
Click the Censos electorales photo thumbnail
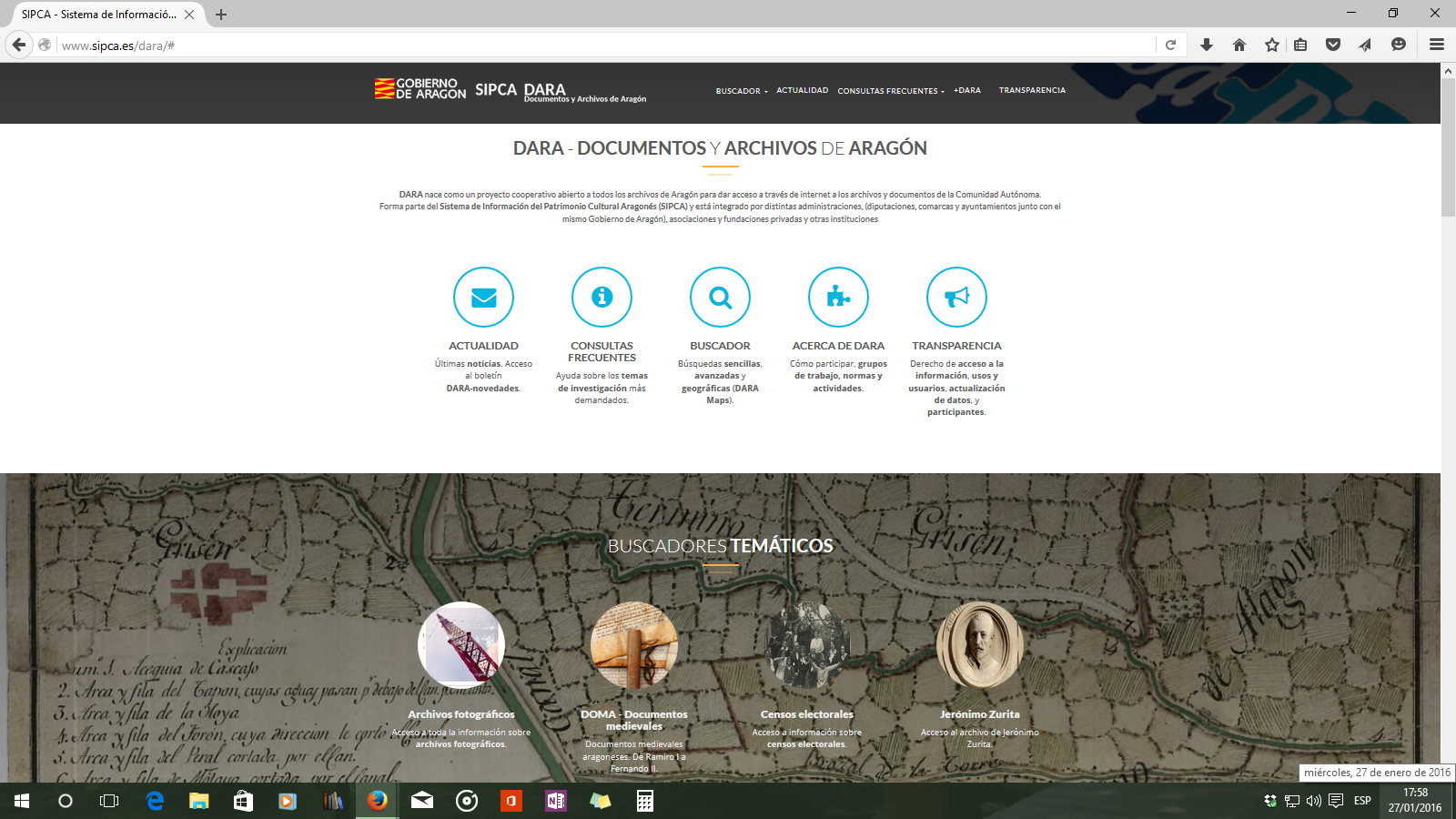(807, 645)
